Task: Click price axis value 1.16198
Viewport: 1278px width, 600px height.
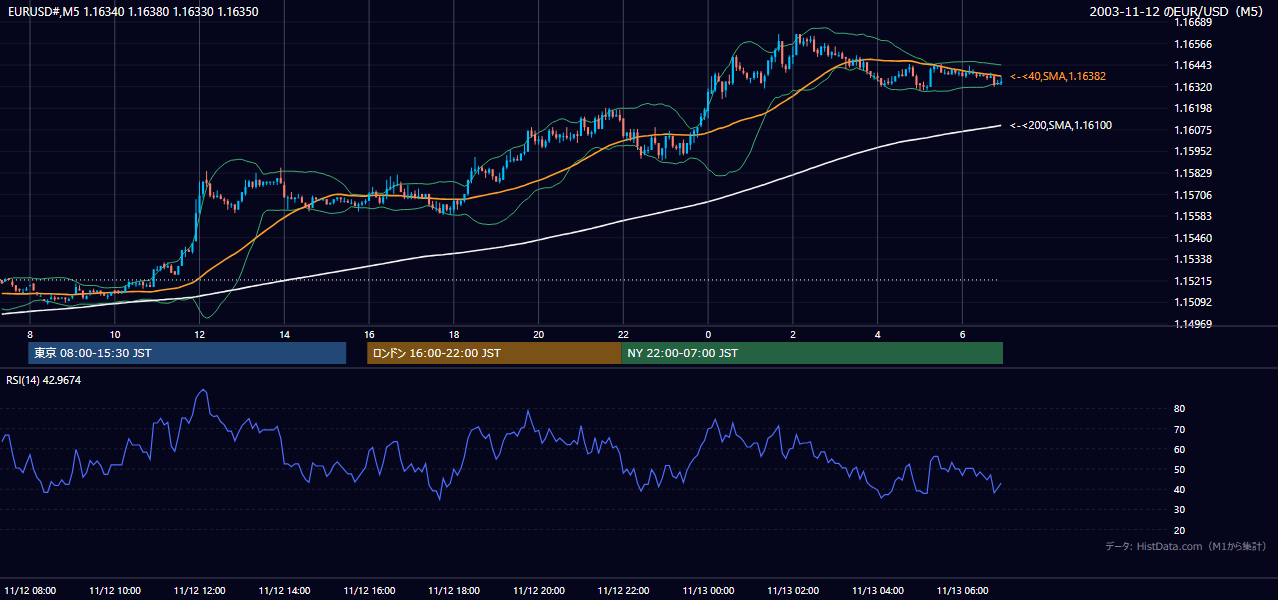Action: tap(1193, 108)
